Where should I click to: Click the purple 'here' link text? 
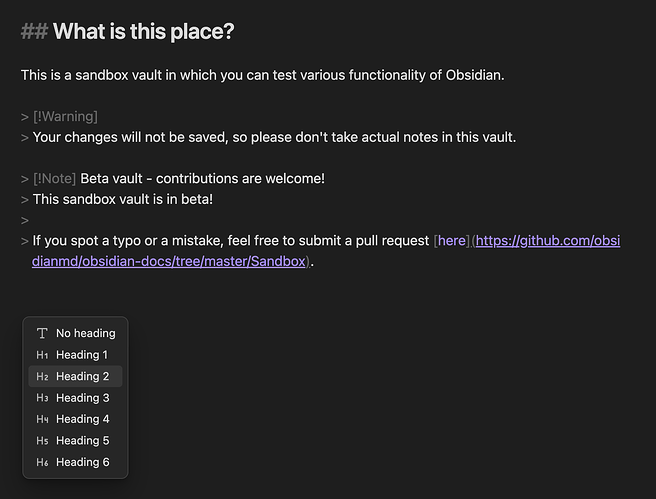pyautogui.click(x=451, y=241)
